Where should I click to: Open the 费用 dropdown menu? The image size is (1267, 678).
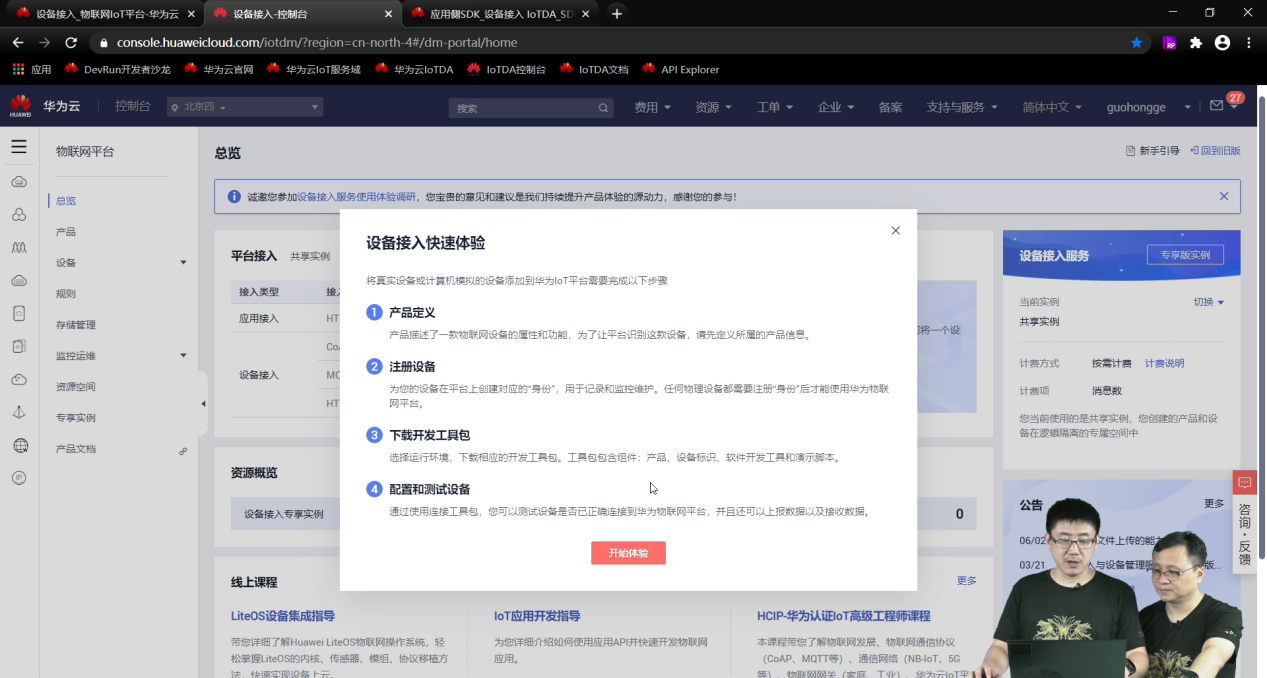coord(655,107)
